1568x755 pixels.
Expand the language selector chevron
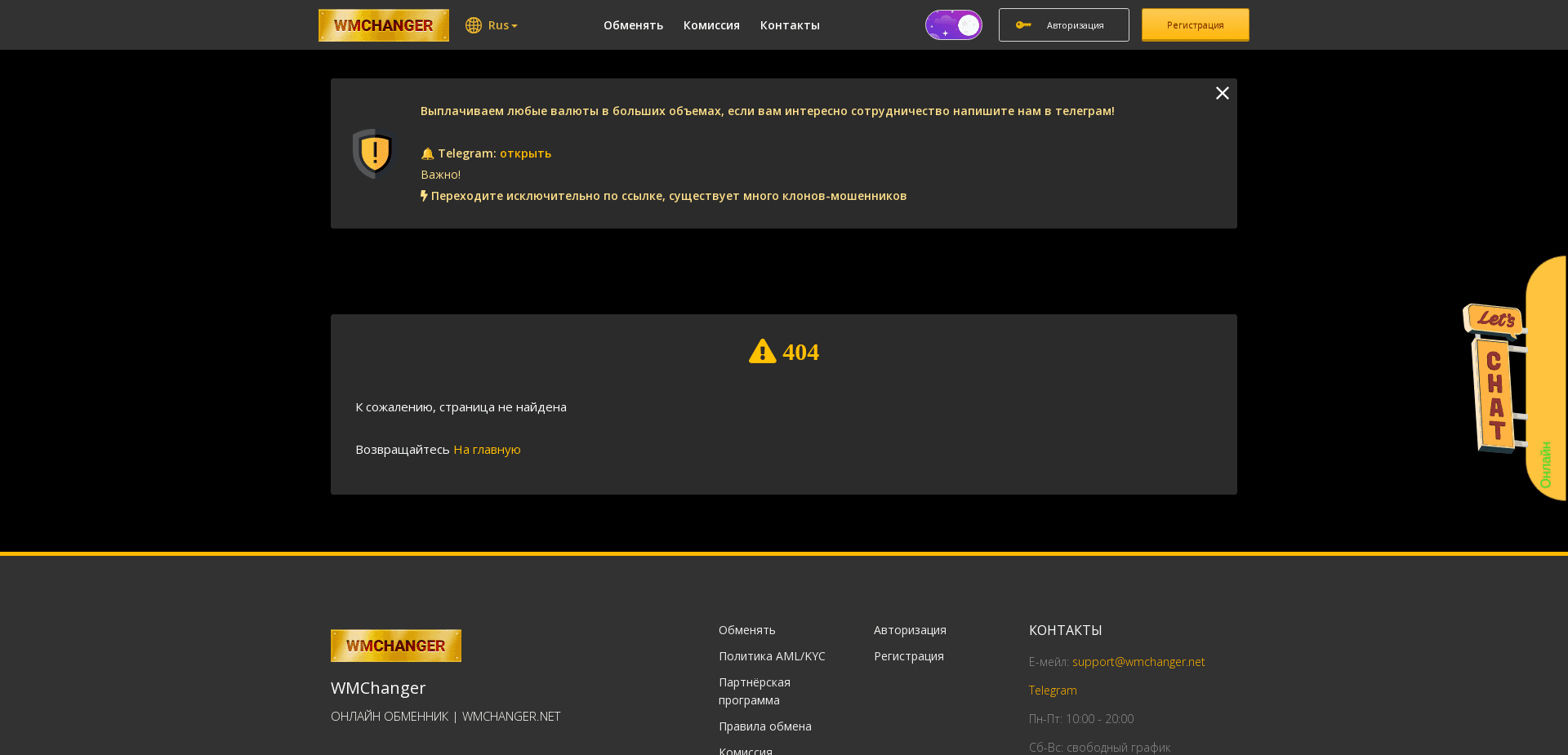click(514, 25)
